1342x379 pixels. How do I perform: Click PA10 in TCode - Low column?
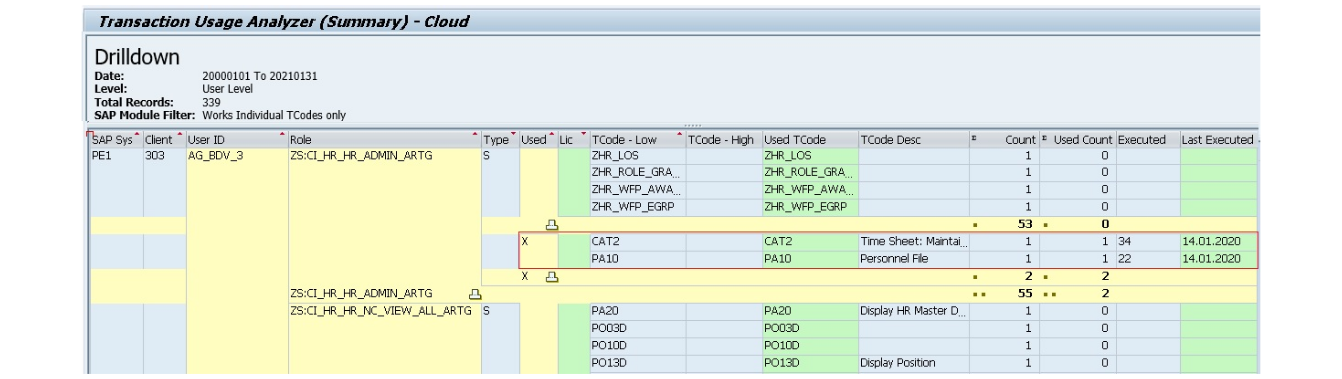click(x=636, y=258)
